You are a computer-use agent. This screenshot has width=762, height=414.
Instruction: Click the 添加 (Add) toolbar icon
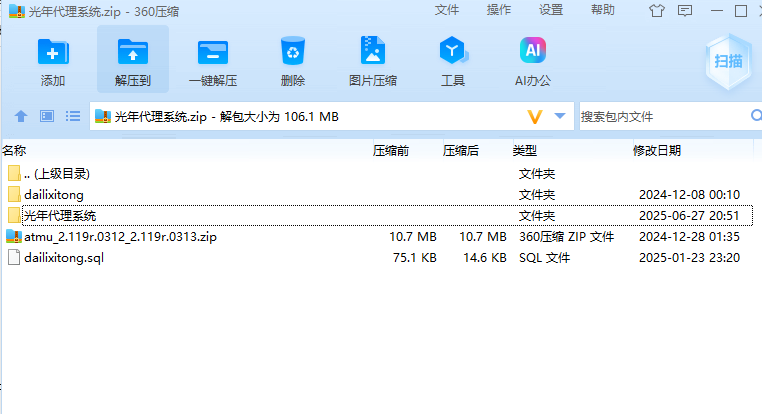53,52
